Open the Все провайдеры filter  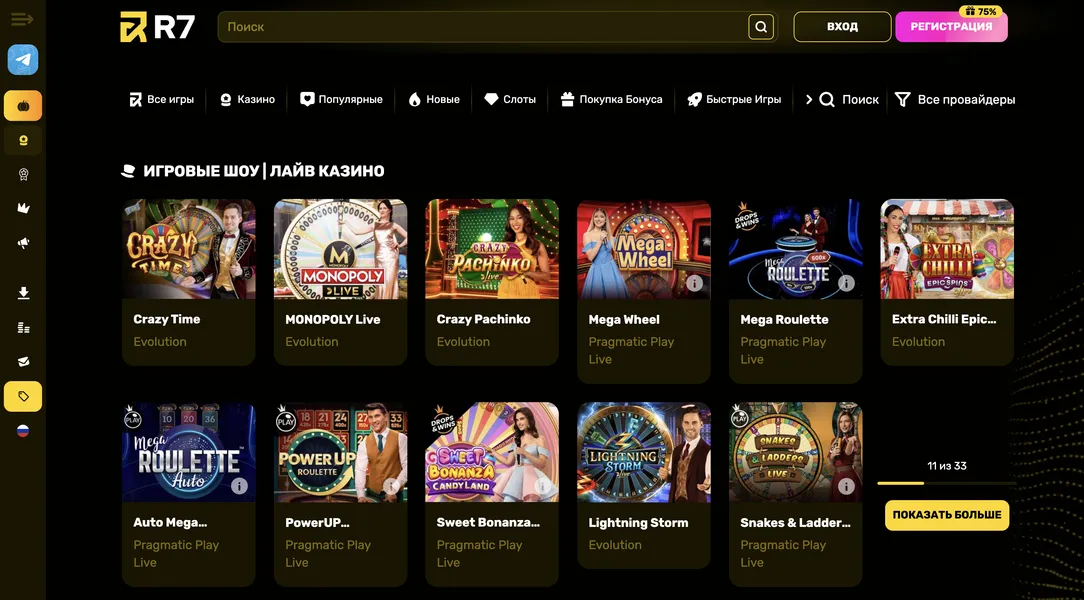point(955,100)
